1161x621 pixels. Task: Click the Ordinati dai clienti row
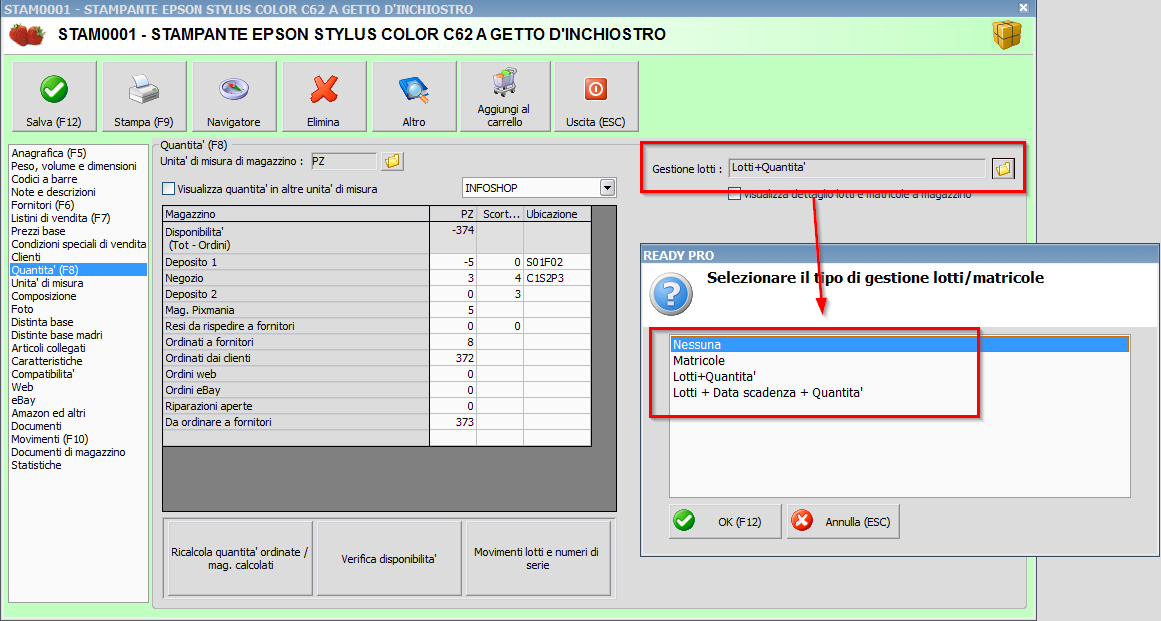pos(377,358)
